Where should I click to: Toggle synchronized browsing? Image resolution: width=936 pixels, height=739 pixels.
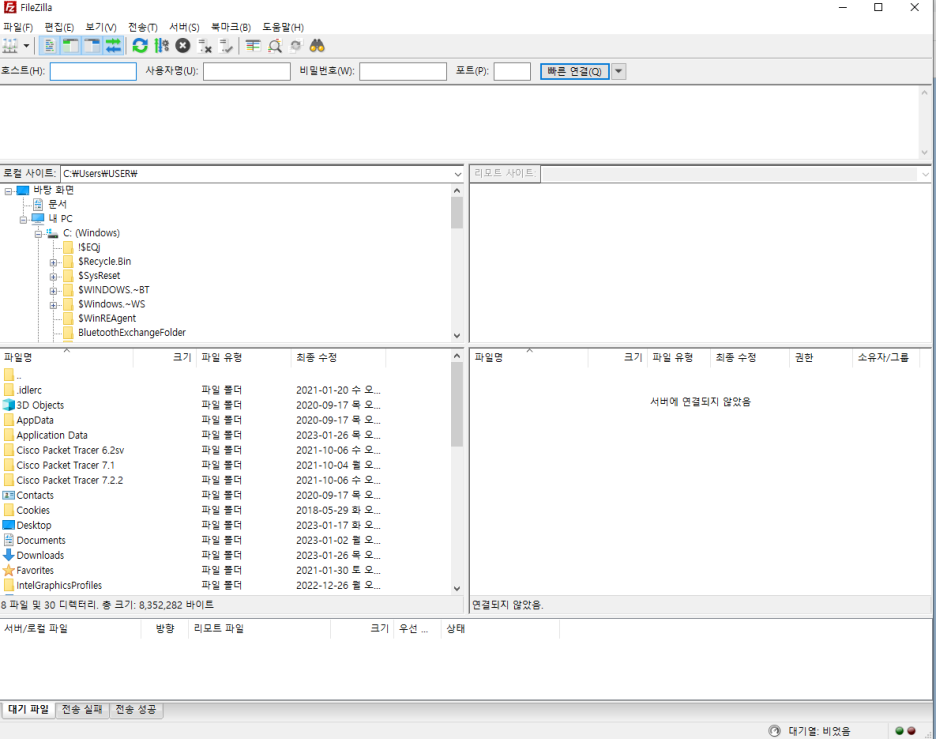(x=295, y=46)
